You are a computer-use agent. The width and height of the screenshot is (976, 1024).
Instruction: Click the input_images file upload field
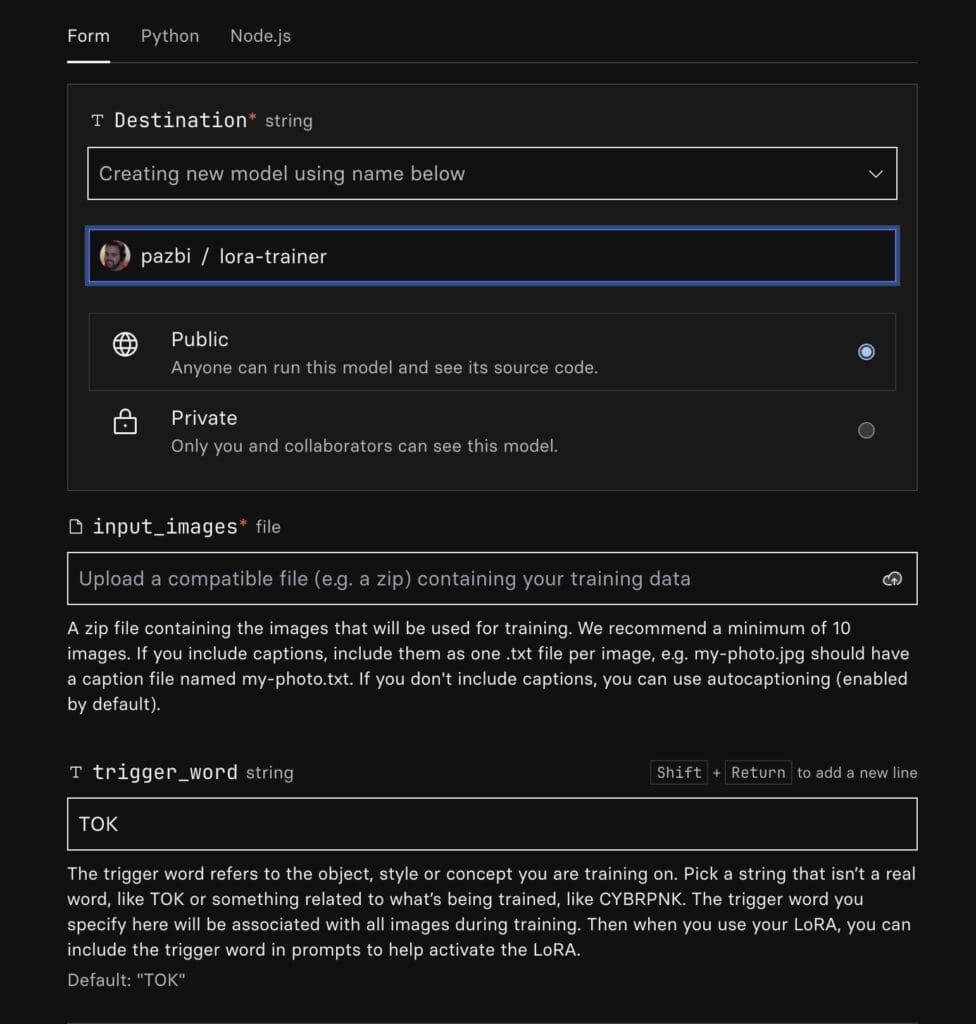pyautogui.click(x=492, y=579)
